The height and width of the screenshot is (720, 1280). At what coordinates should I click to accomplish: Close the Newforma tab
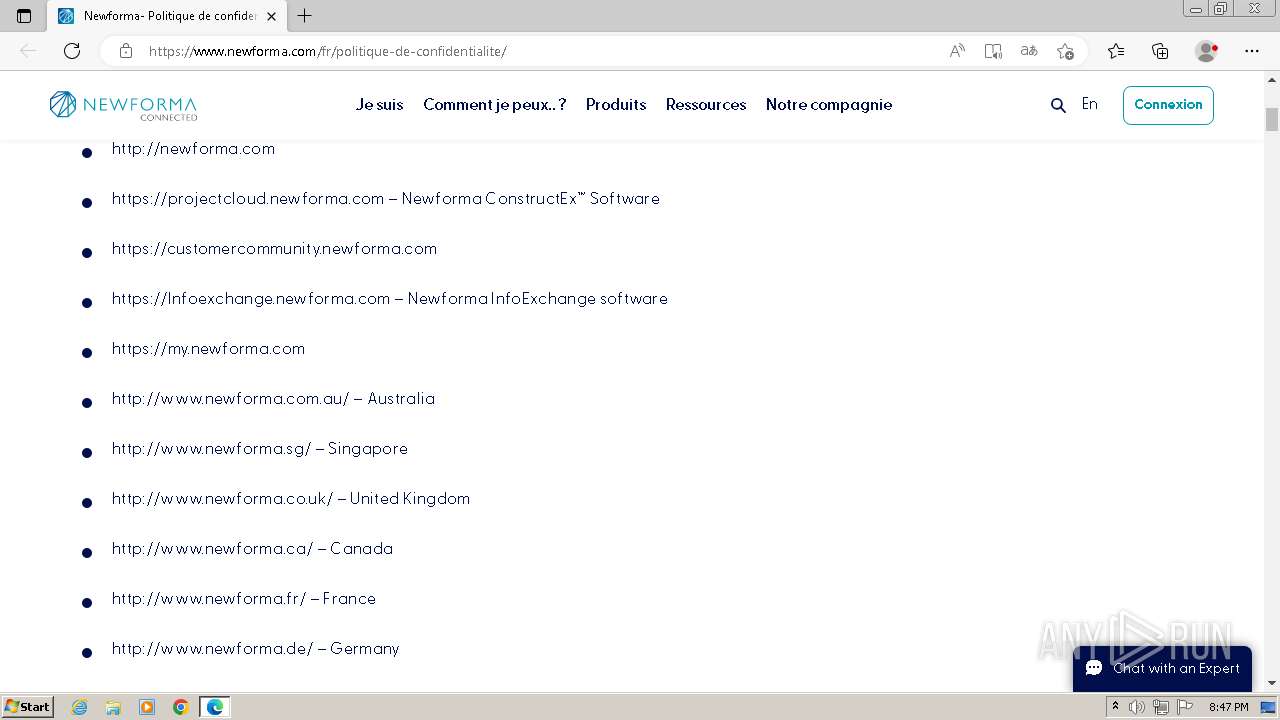[271, 16]
